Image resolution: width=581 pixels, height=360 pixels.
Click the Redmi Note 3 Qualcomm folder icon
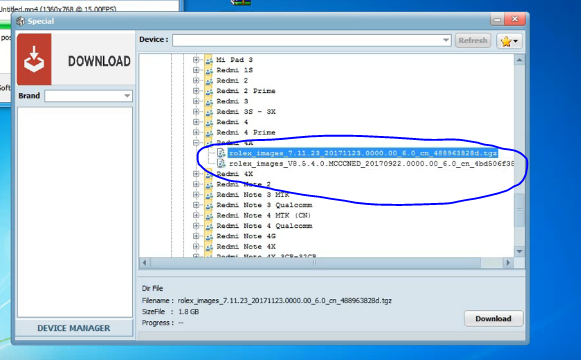tap(209, 205)
